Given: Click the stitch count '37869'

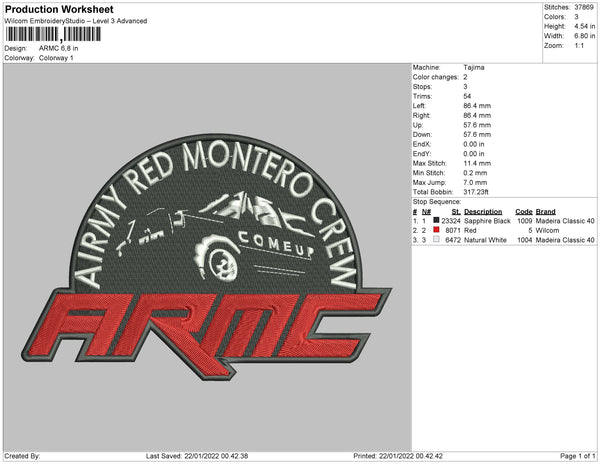Looking at the screenshot, I should pos(584,7).
